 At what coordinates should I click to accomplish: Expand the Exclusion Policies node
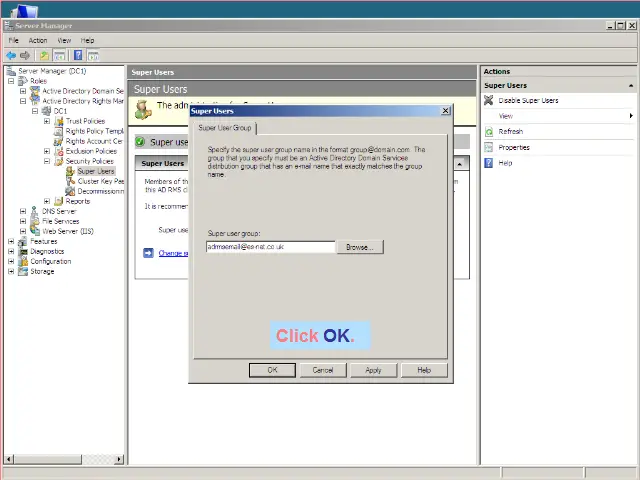click(x=47, y=151)
